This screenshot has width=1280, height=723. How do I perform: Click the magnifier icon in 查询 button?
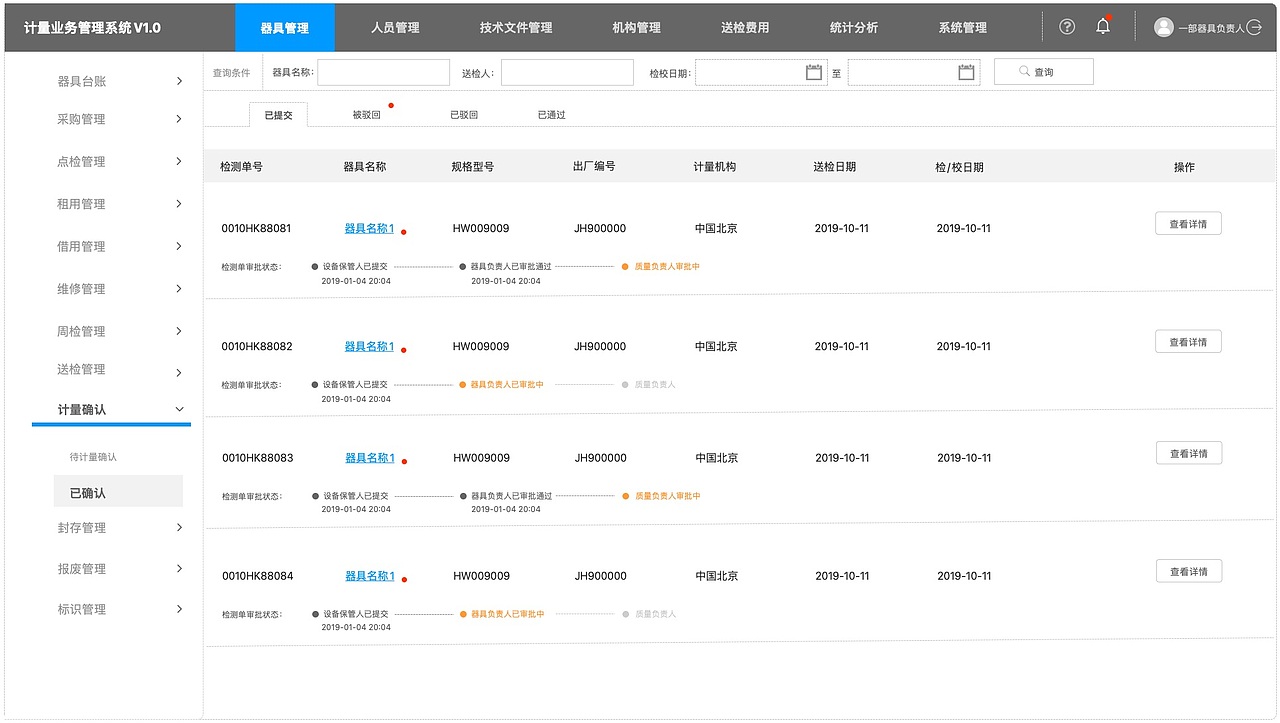click(x=1025, y=72)
